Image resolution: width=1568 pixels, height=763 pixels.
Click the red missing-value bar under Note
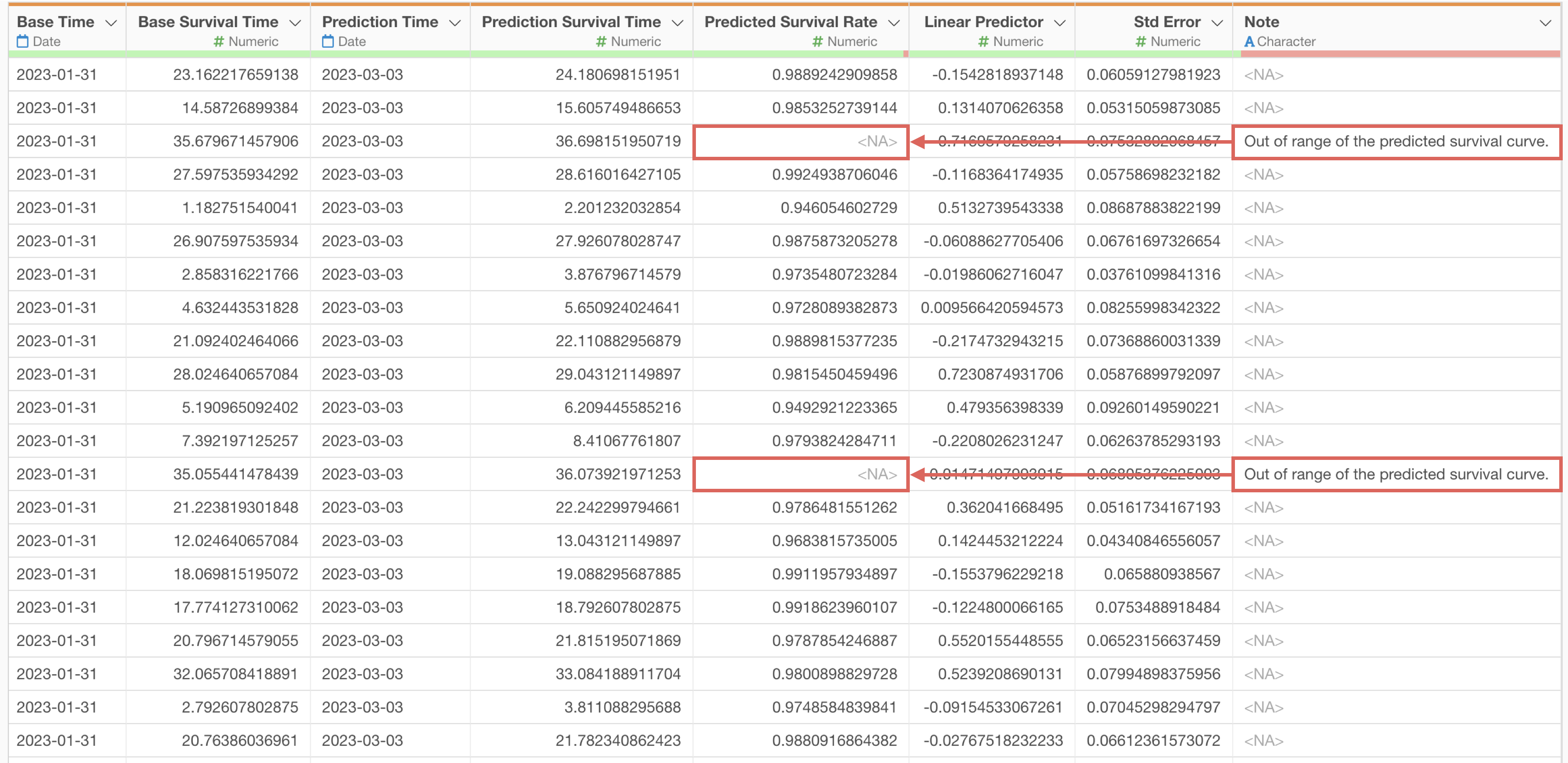click(x=1400, y=54)
